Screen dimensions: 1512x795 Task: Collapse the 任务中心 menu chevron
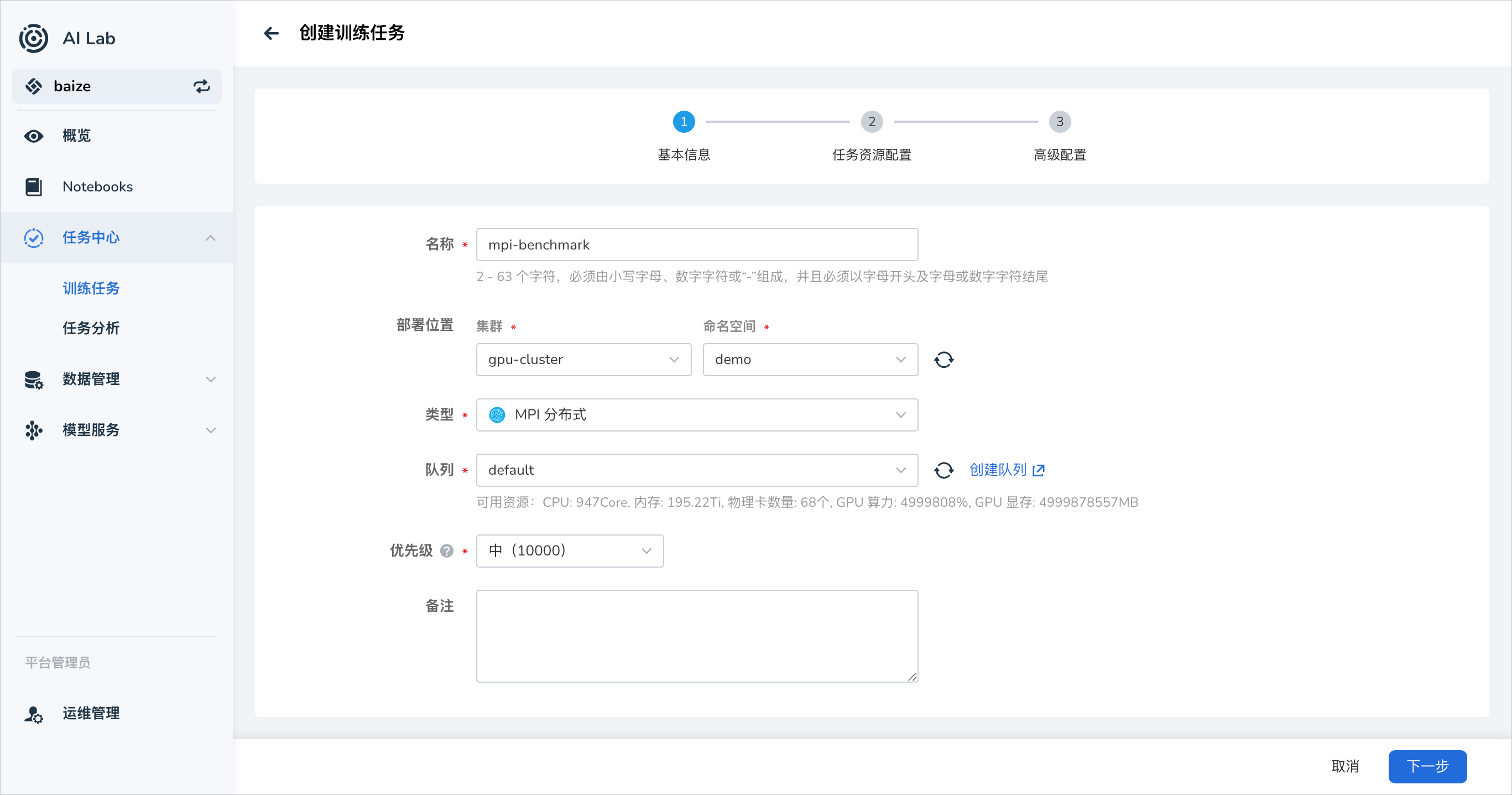click(x=211, y=238)
